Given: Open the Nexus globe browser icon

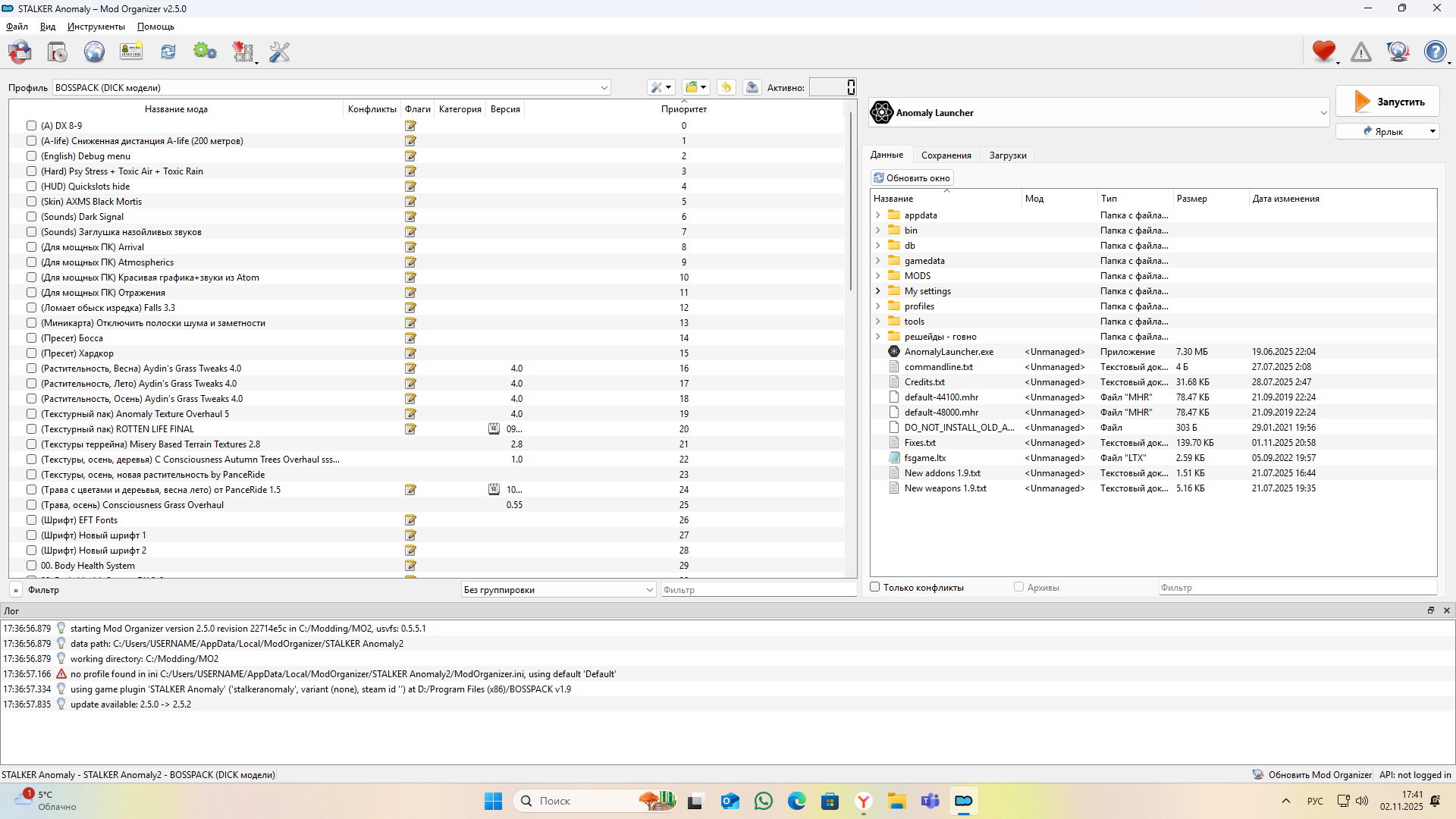Looking at the screenshot, I should (x=94, y=52).
